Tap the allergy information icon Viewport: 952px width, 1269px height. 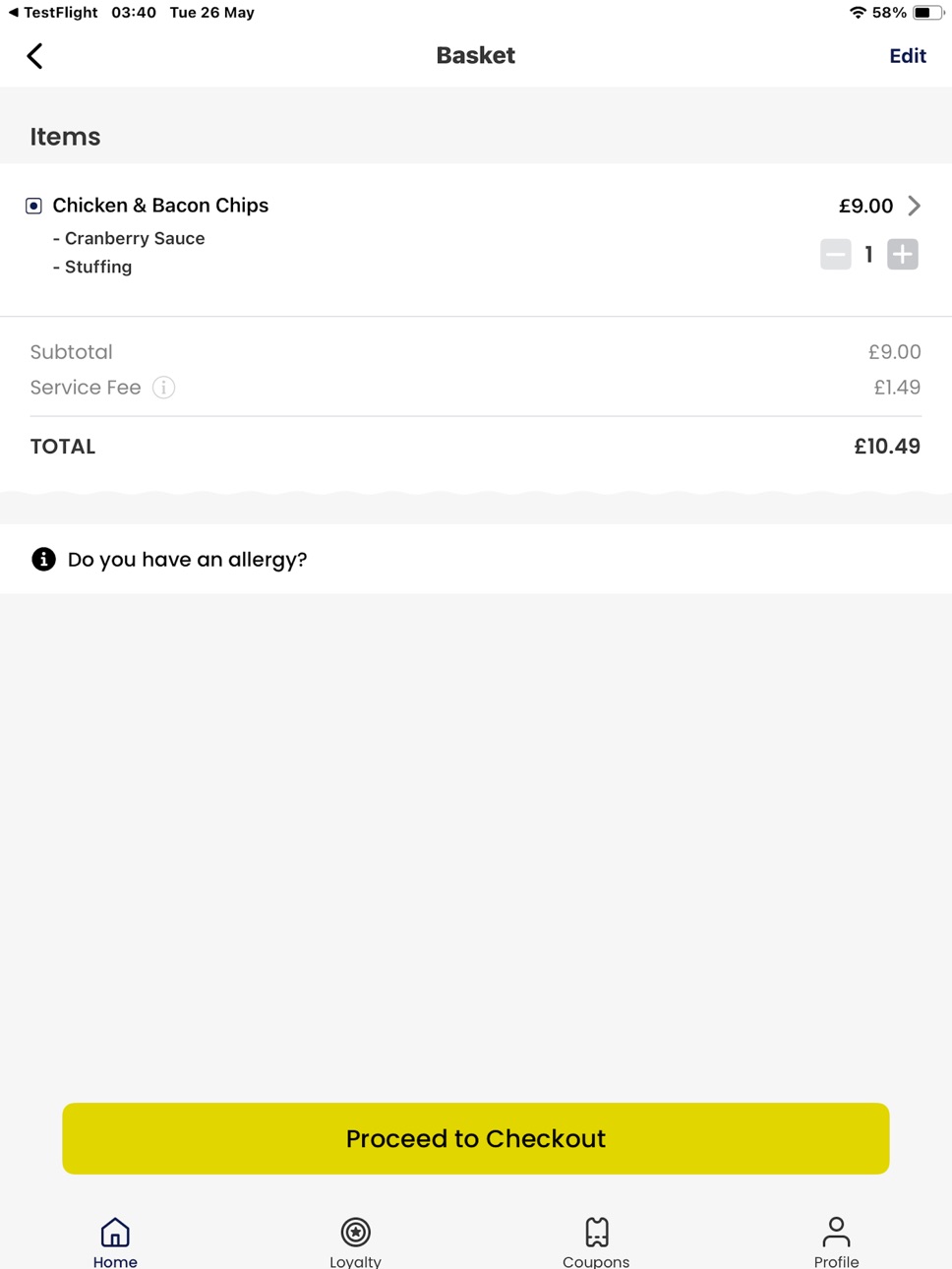(x=43, y=559)
